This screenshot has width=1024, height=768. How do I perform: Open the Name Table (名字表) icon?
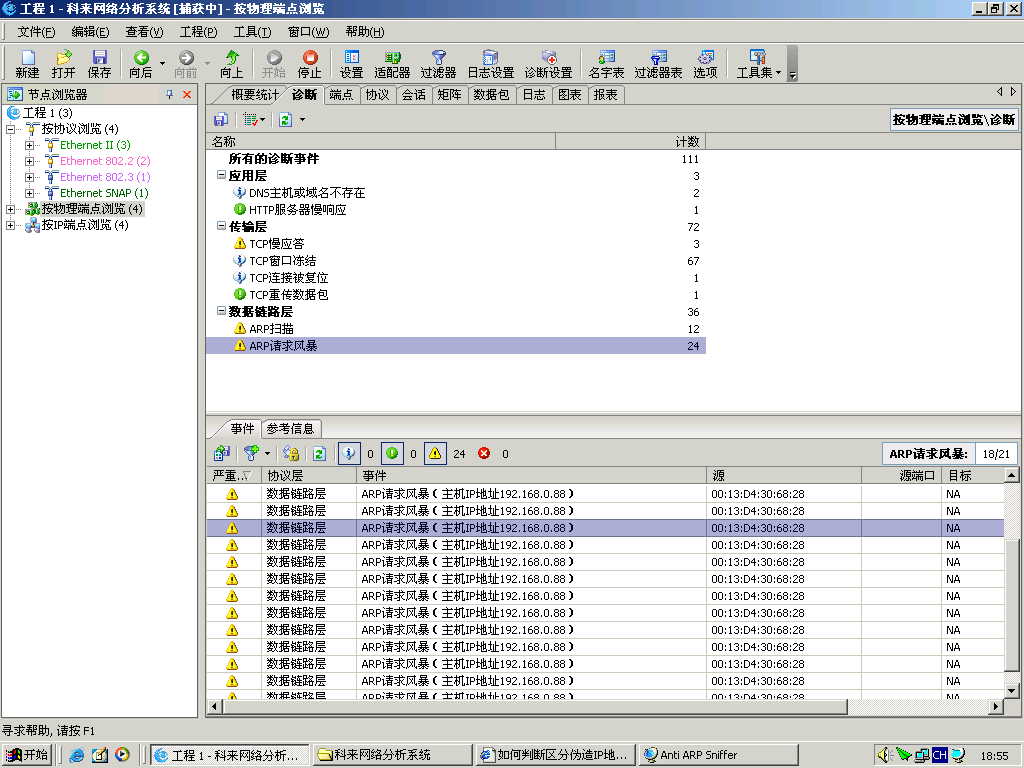click(x=606, y=64)
